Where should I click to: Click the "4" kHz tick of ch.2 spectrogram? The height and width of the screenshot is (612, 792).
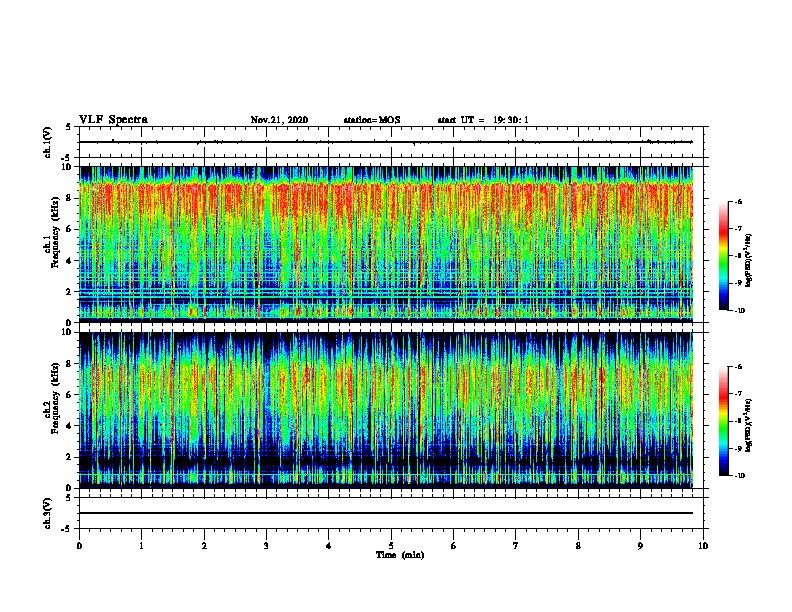click(x=69, y=426)
